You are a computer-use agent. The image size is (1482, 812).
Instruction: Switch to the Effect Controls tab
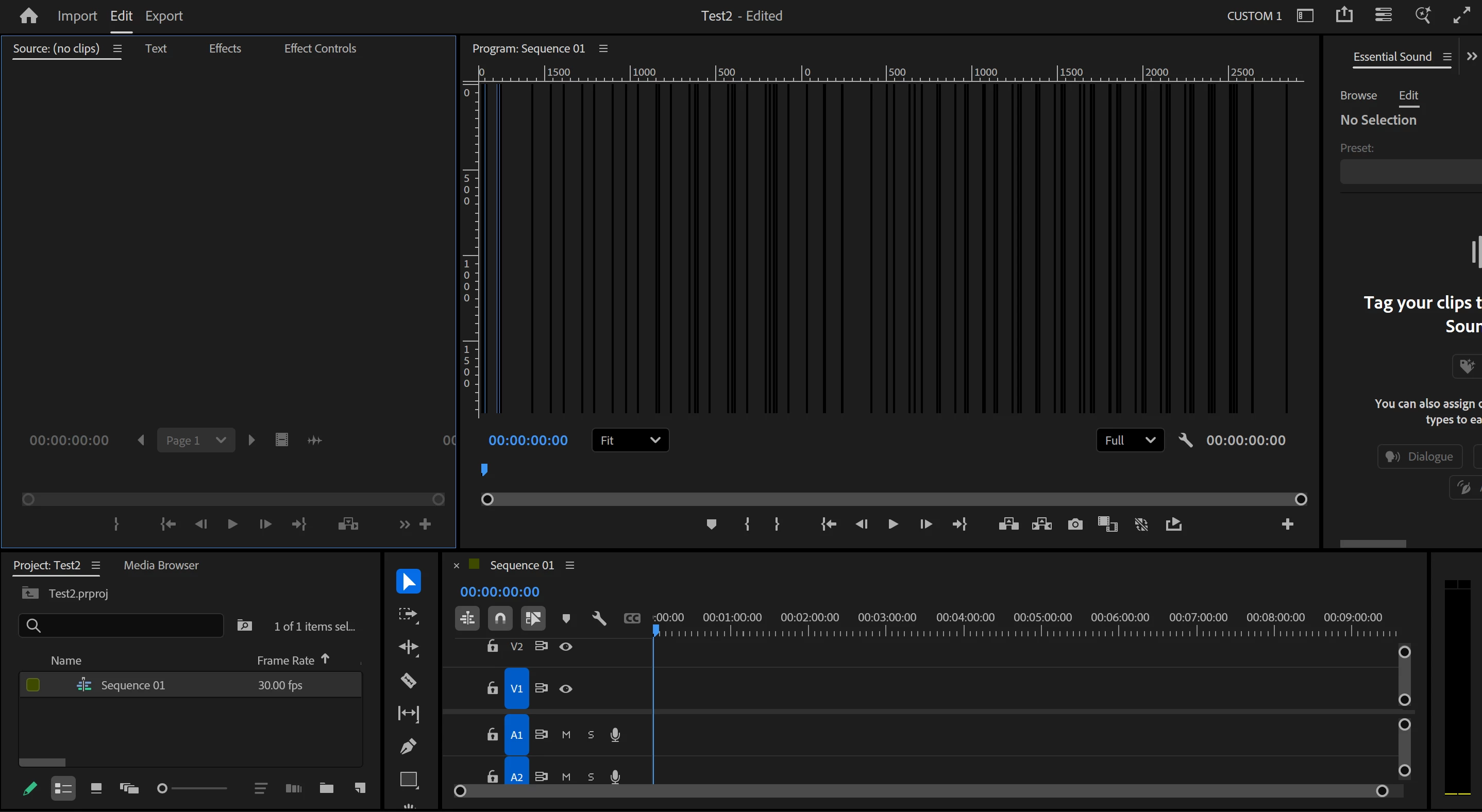tap(320, 48)
